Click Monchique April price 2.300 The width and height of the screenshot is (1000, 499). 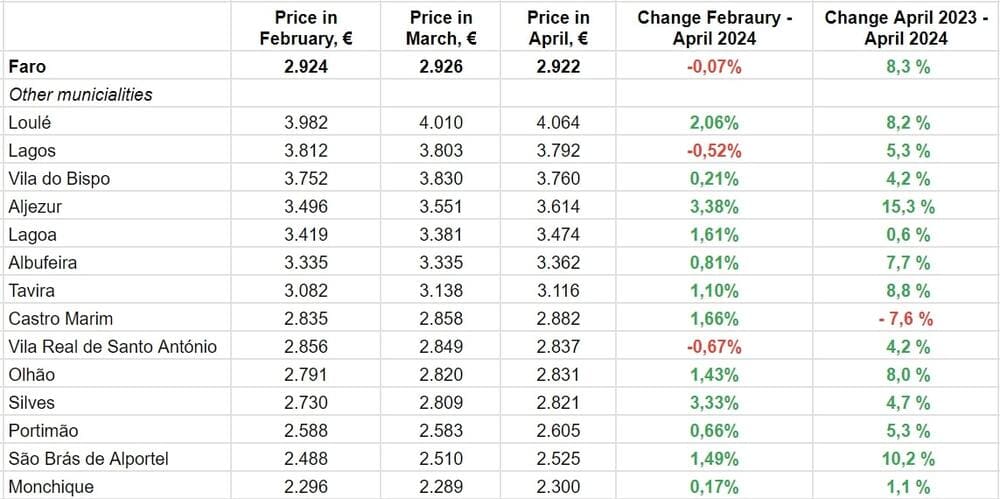point(558,487)
